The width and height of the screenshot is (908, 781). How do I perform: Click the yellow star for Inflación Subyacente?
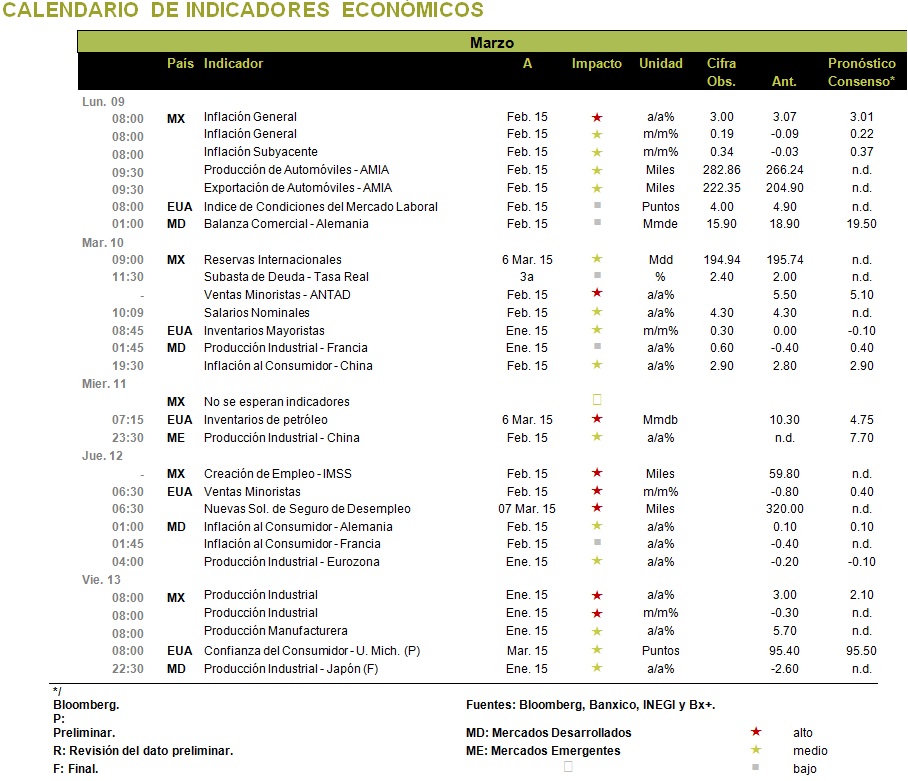click(x=597, y=152)
